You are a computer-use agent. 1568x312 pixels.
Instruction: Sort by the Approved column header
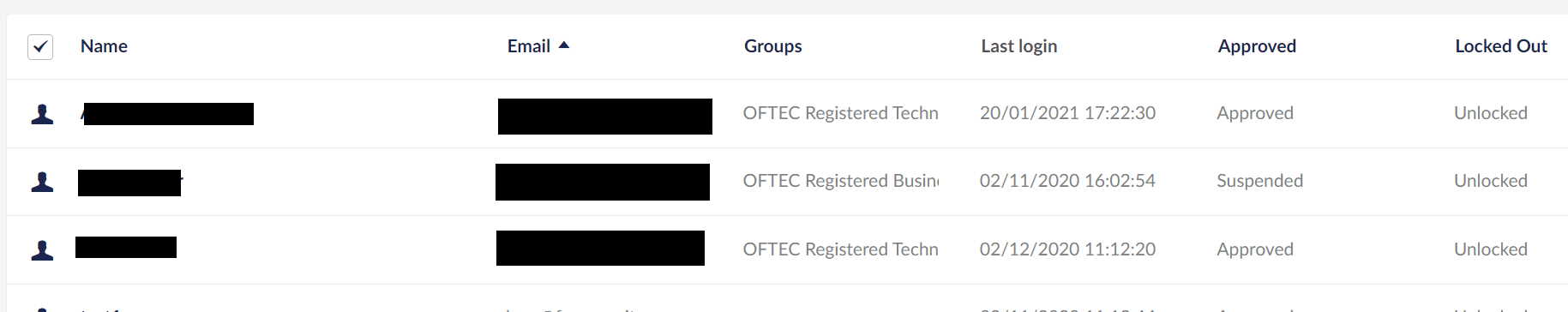[x=1257, y=46]
